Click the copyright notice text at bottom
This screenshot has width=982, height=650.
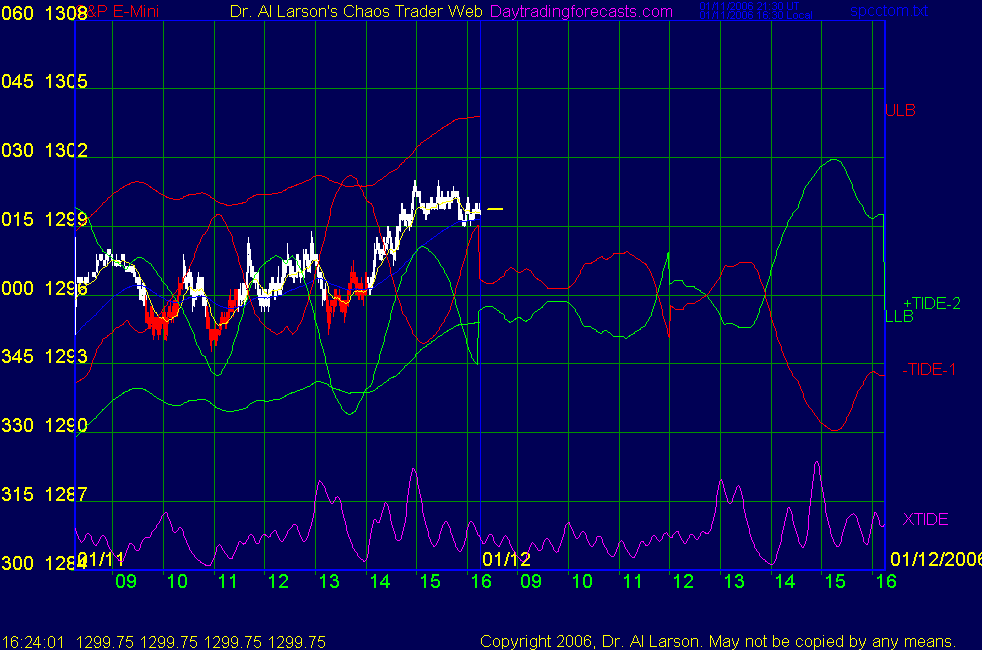click(717, 641)
